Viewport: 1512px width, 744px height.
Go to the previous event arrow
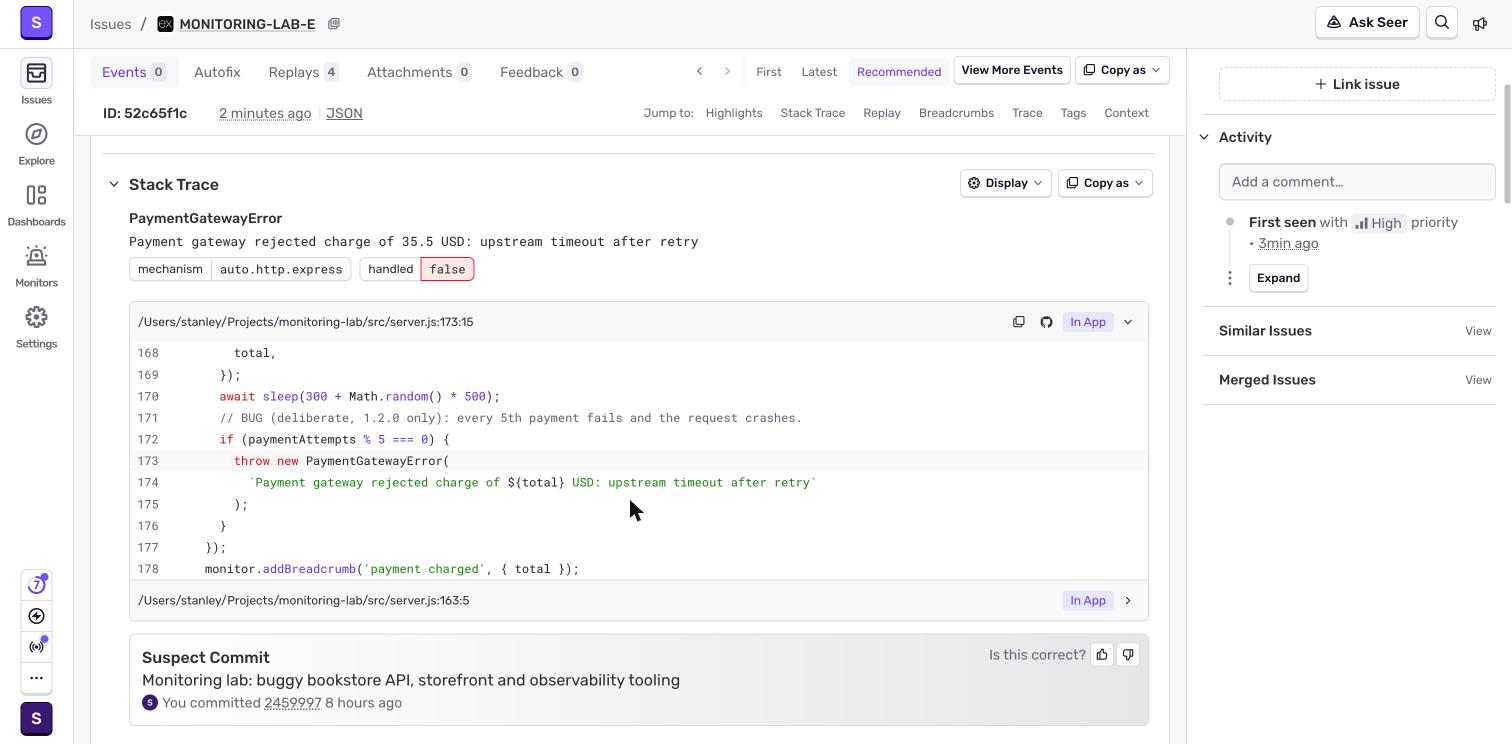coord(700,71)
